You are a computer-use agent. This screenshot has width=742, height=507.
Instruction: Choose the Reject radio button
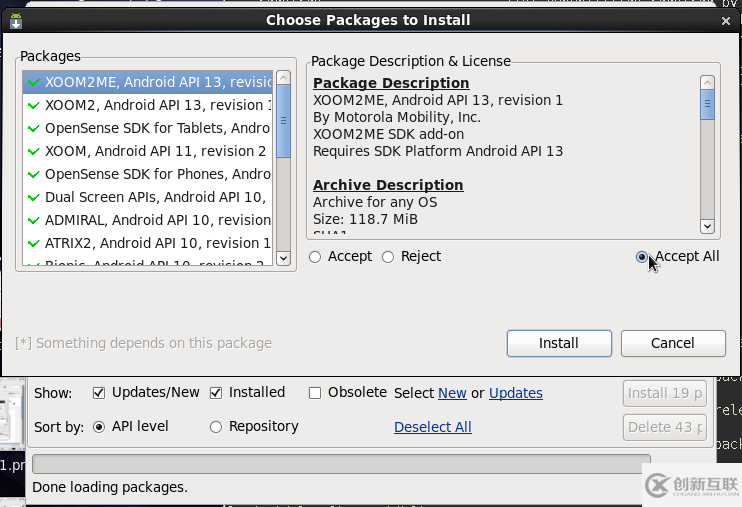(388, 257)
